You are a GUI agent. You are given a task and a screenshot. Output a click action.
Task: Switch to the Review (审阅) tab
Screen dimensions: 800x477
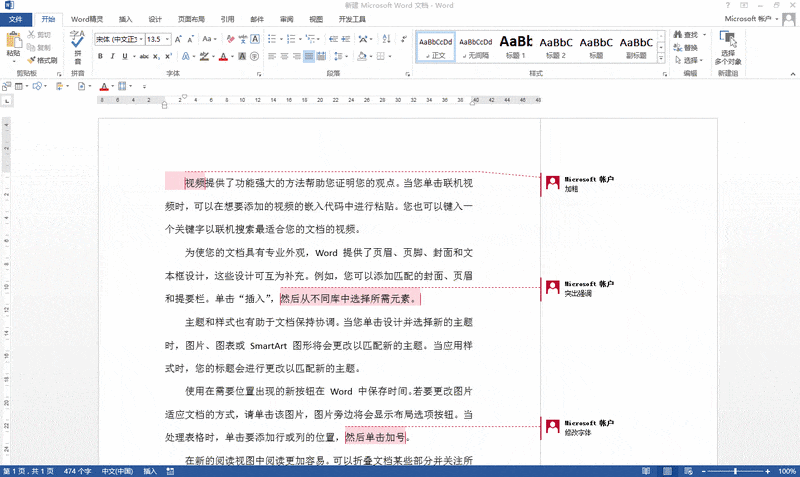click(x=287, y=19)
